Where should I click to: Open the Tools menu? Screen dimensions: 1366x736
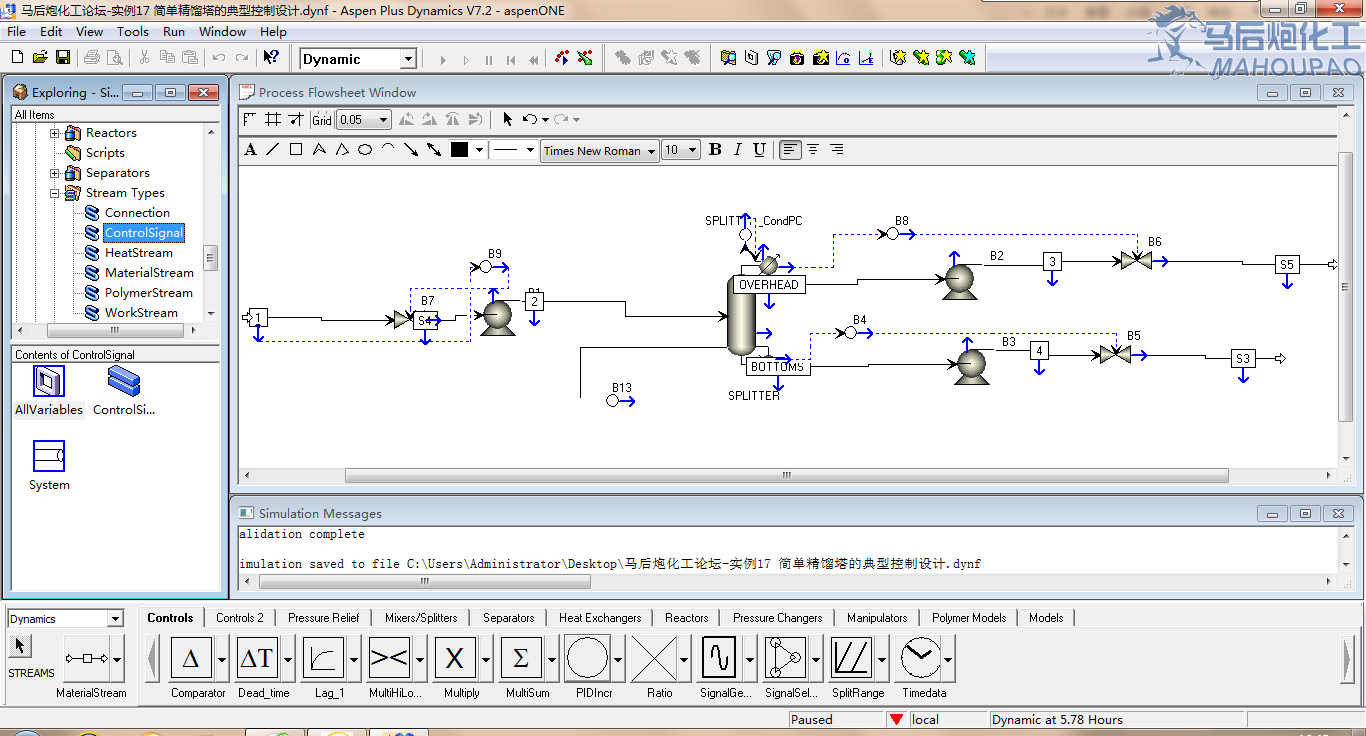[133, 31]
